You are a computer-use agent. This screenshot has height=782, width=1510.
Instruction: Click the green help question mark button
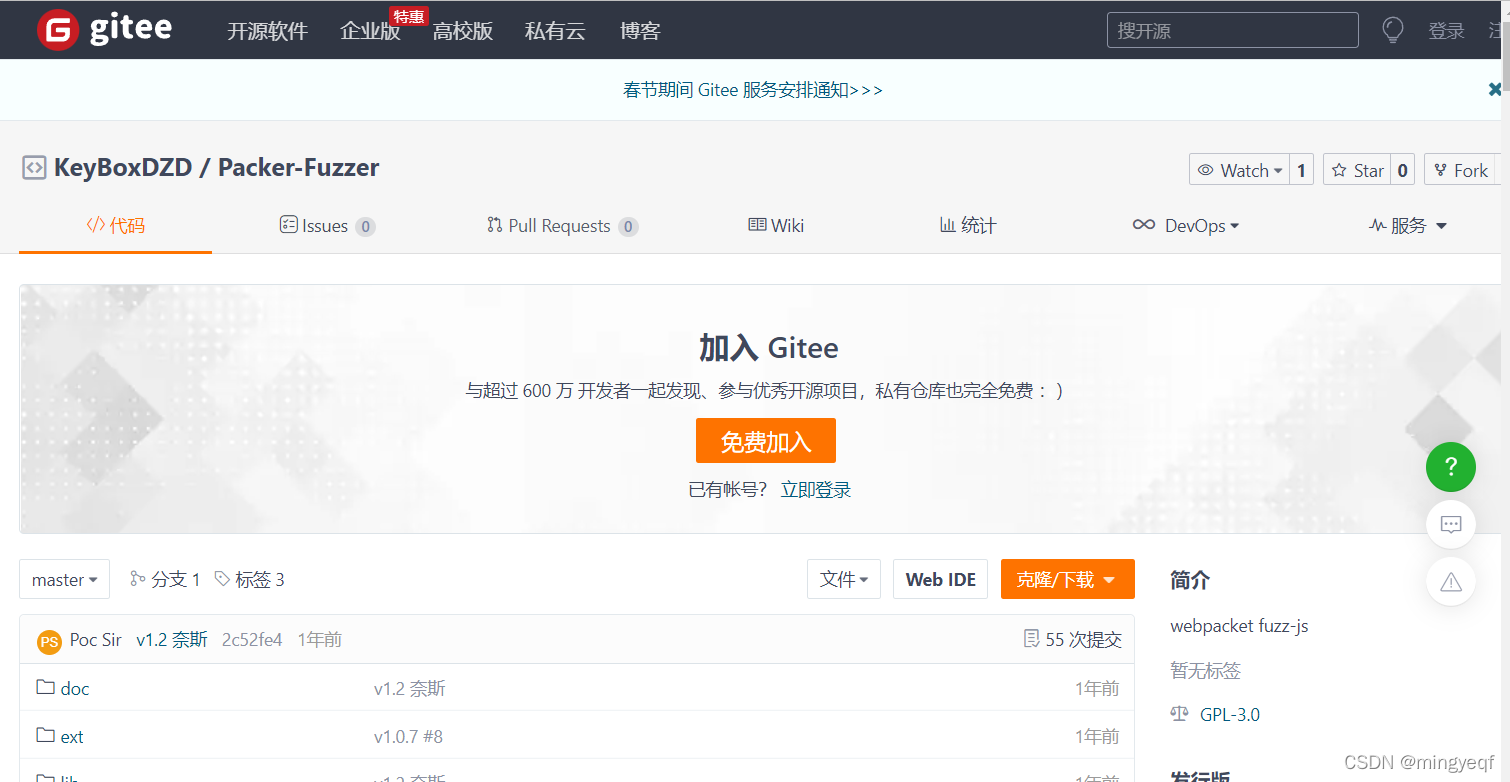(x=1451, y=466)
